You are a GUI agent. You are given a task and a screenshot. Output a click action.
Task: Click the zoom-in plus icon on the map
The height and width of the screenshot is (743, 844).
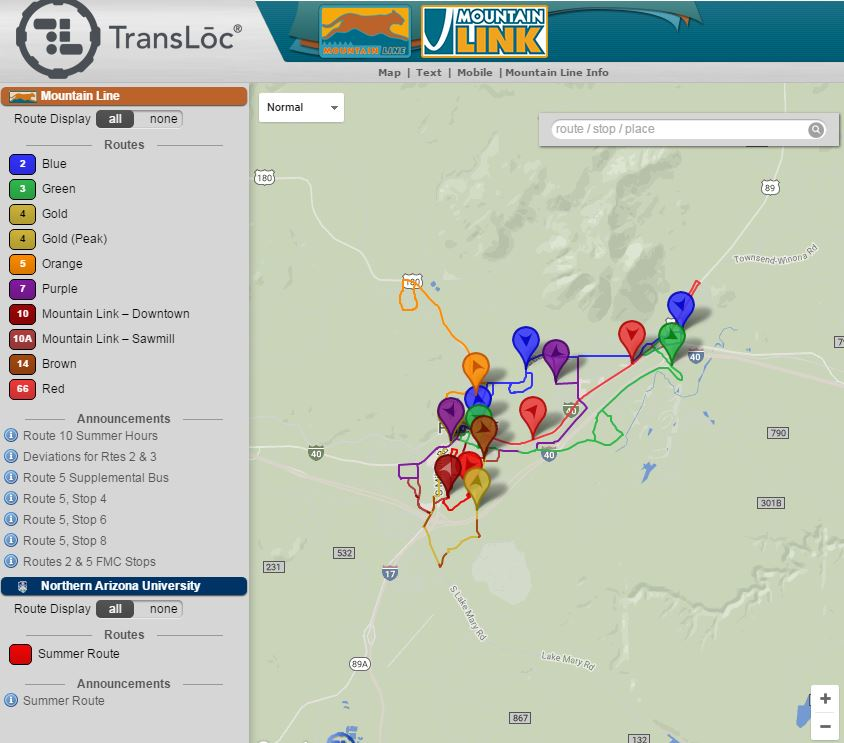tap(825, 697)
